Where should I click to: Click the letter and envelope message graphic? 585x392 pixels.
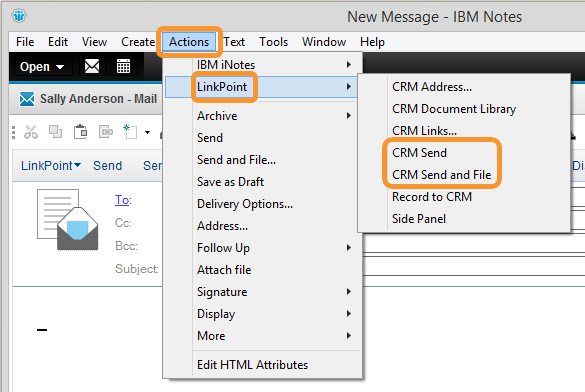tap(68, 220)
